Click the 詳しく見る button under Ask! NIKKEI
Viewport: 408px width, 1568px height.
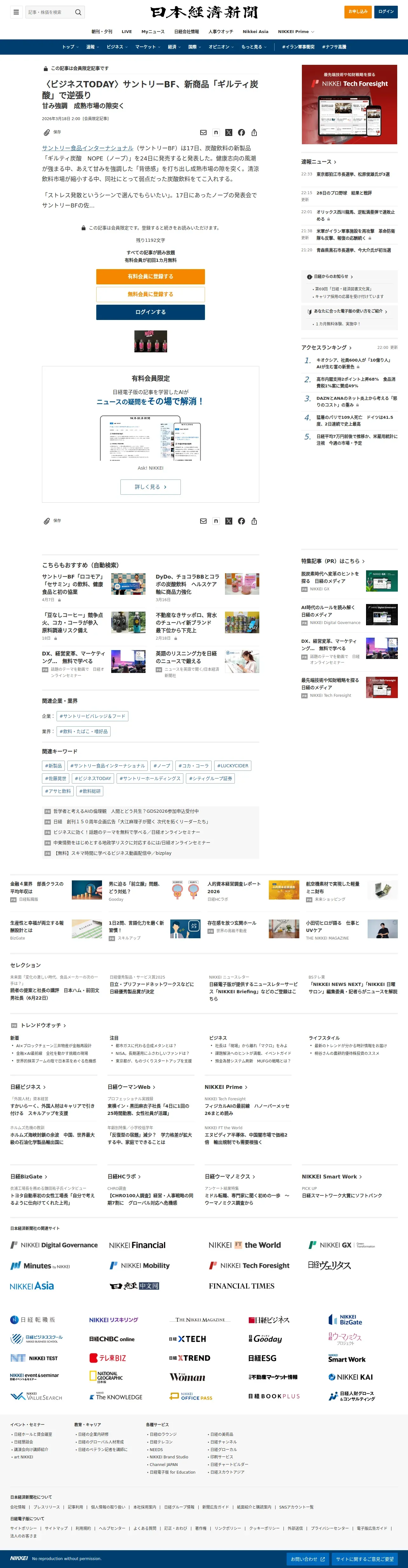tap(150, 487)
